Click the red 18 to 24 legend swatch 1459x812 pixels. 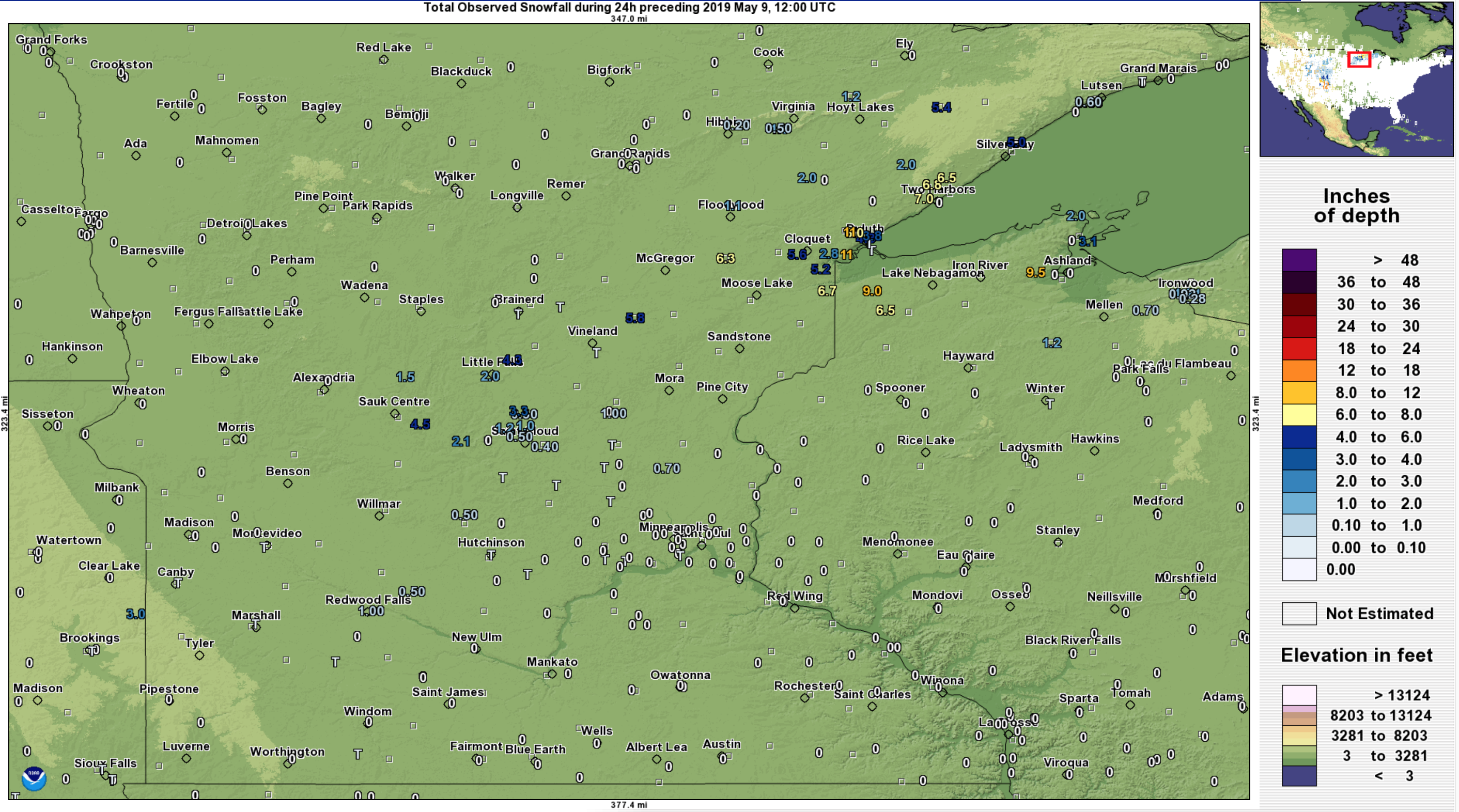click(x=1299, y=348)
